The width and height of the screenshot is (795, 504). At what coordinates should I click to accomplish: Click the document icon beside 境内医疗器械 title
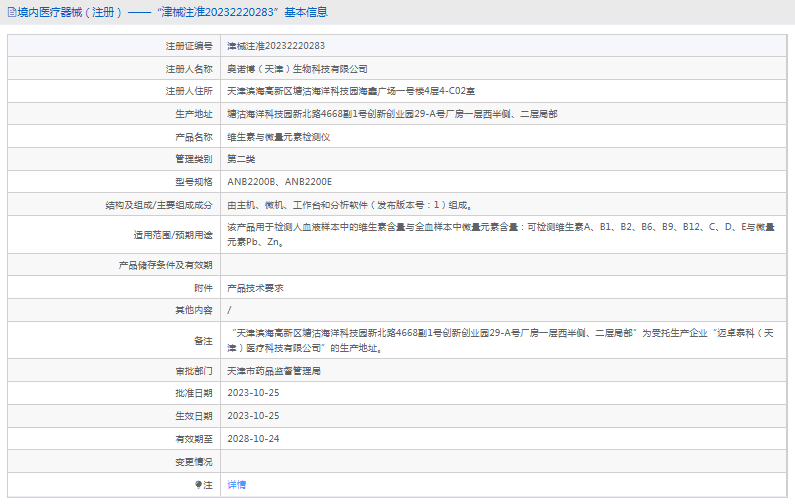click(12, 12)
